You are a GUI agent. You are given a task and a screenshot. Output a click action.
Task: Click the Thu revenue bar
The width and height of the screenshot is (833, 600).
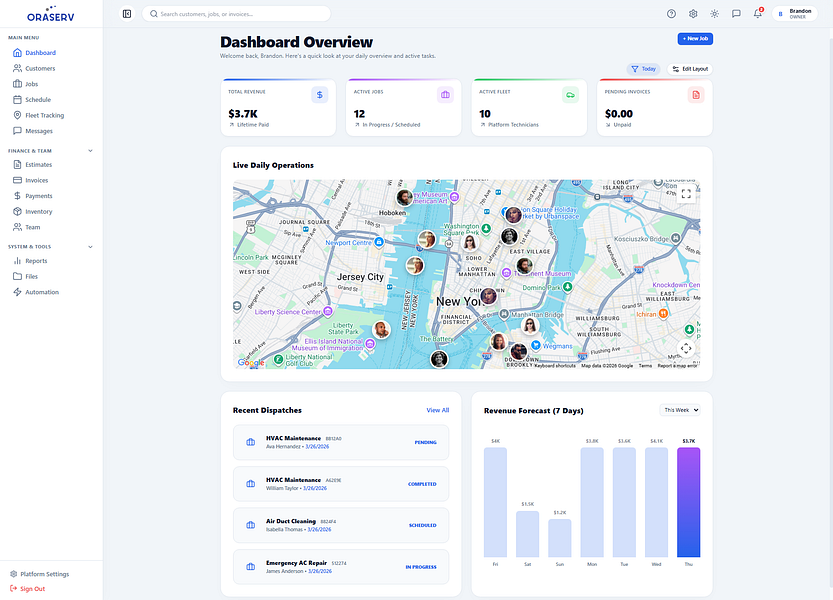(688, 502)
